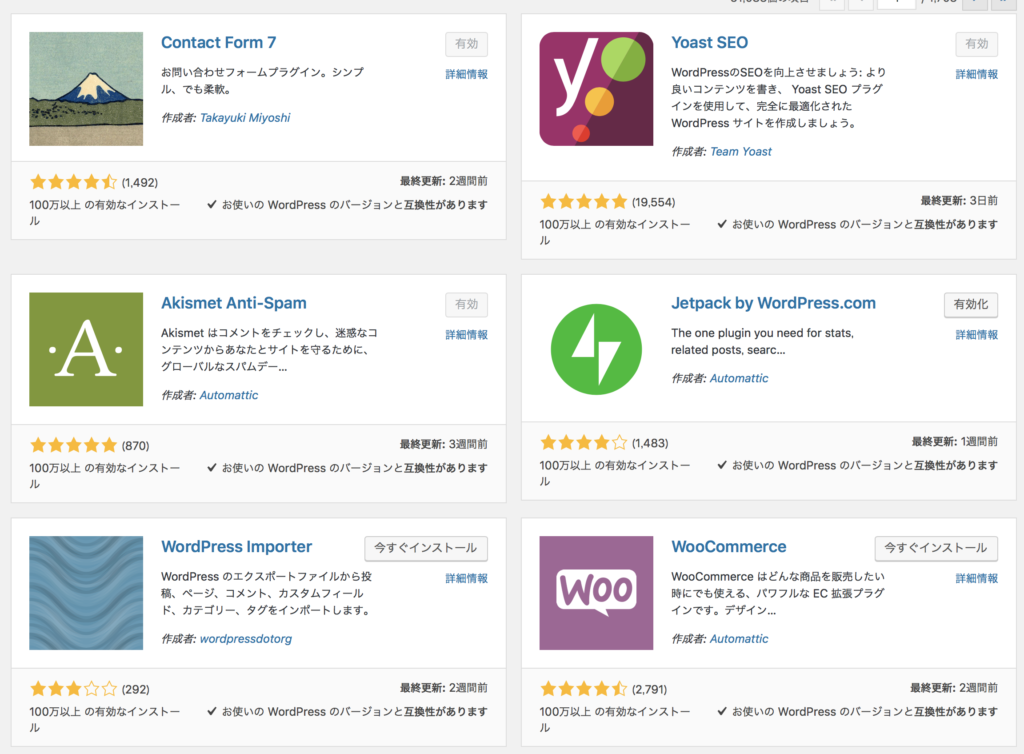Open author link Team Yoast
Viewport: 1024px width, 754px height.
pos(741,151)
